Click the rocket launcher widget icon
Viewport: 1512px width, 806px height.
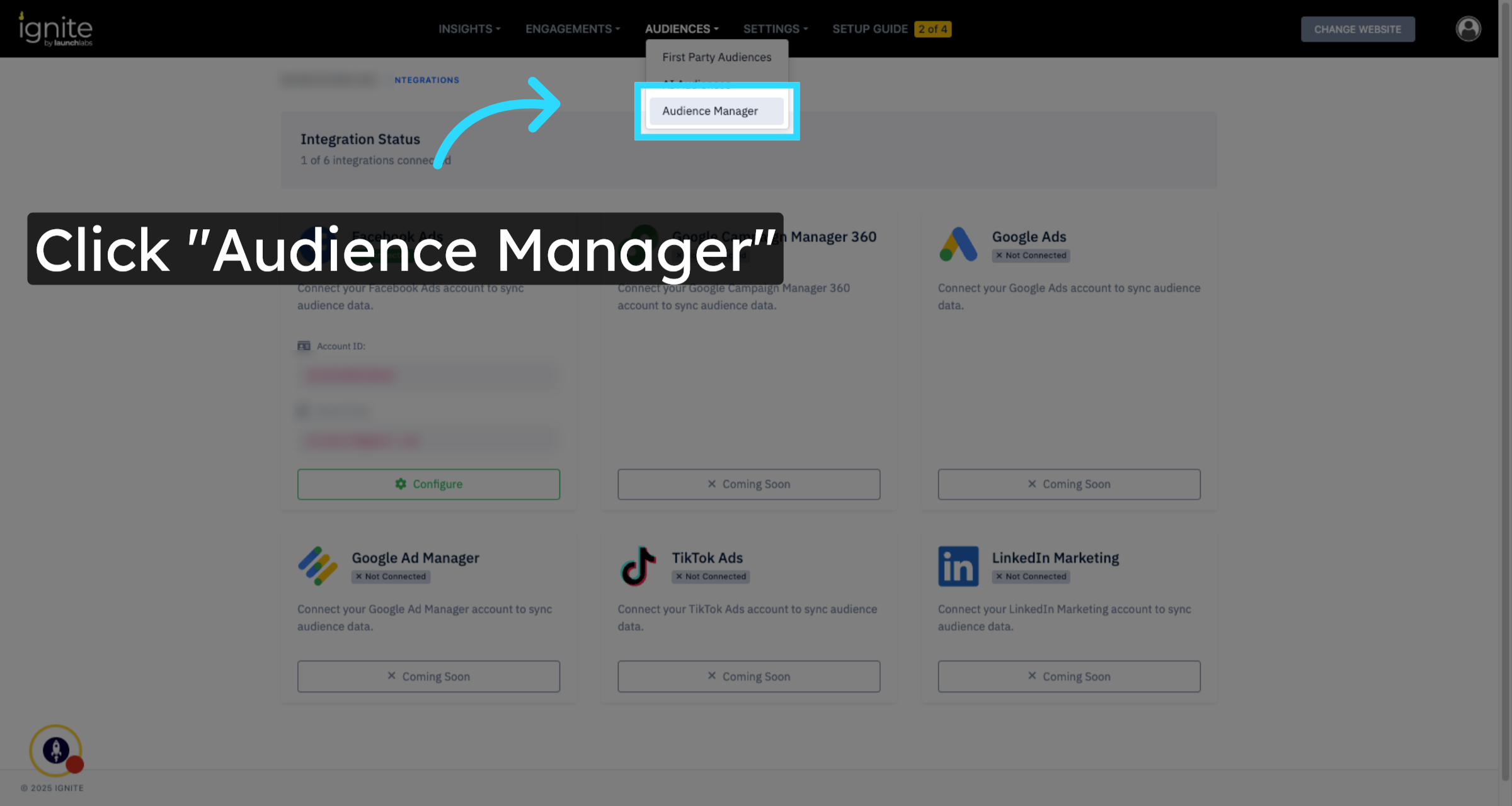click(56, 750)
